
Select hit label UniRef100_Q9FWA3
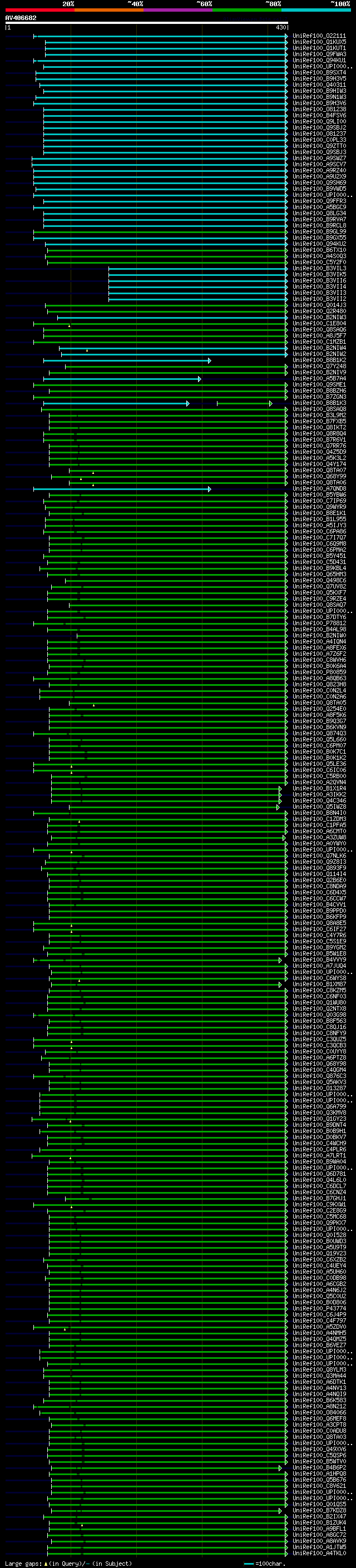[x=319, y=54]
